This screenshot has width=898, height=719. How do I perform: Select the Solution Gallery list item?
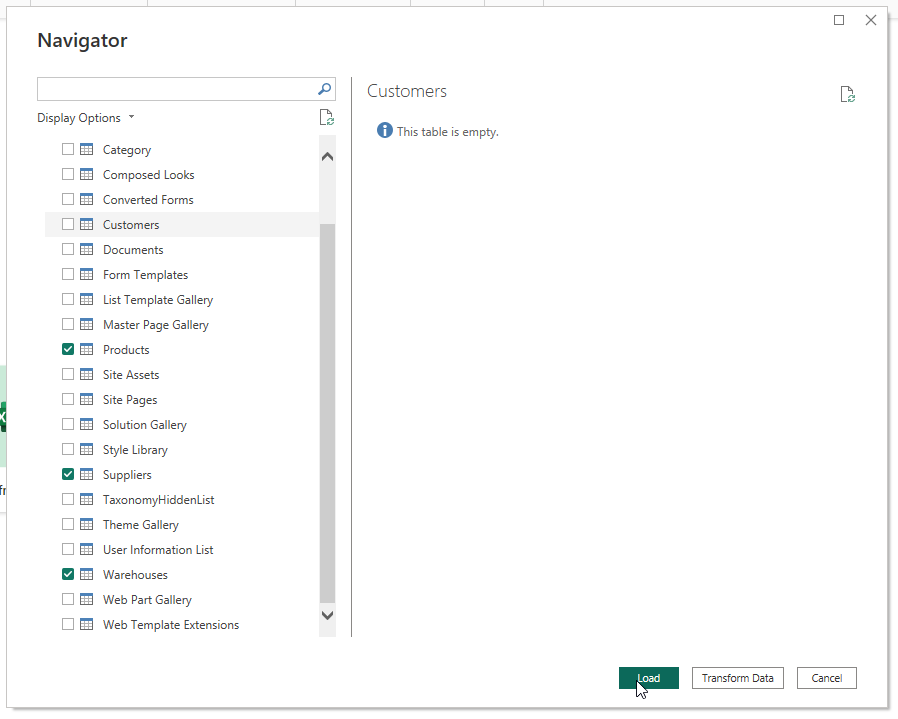pos(145,425)
